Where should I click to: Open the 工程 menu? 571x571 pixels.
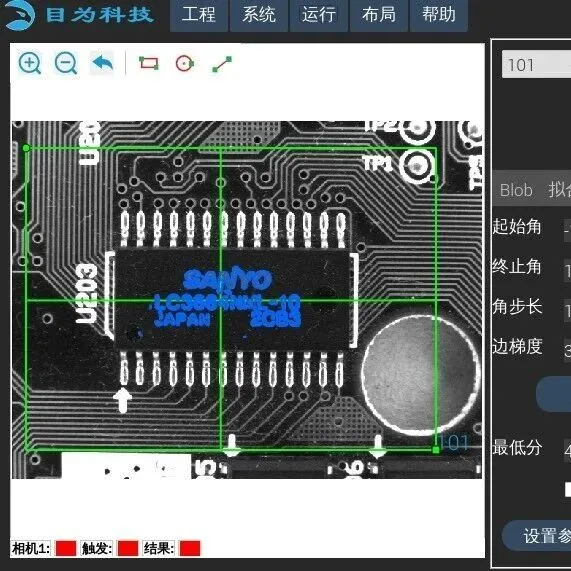[x=199, y=15]
